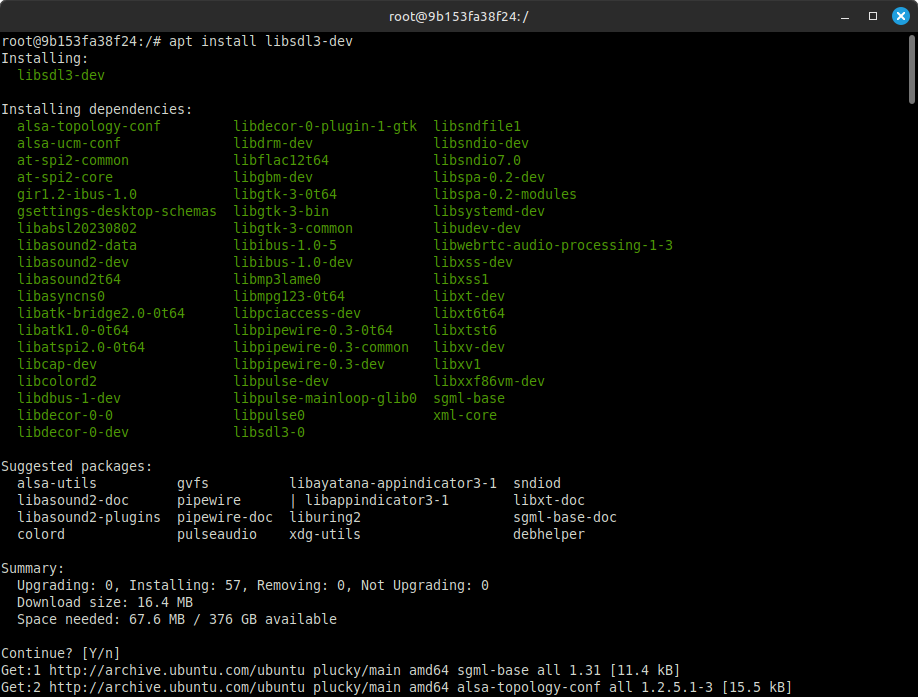Click the package libmp3lame0
Viewport: 918px width, 697px height.
(x=277, y=279)
